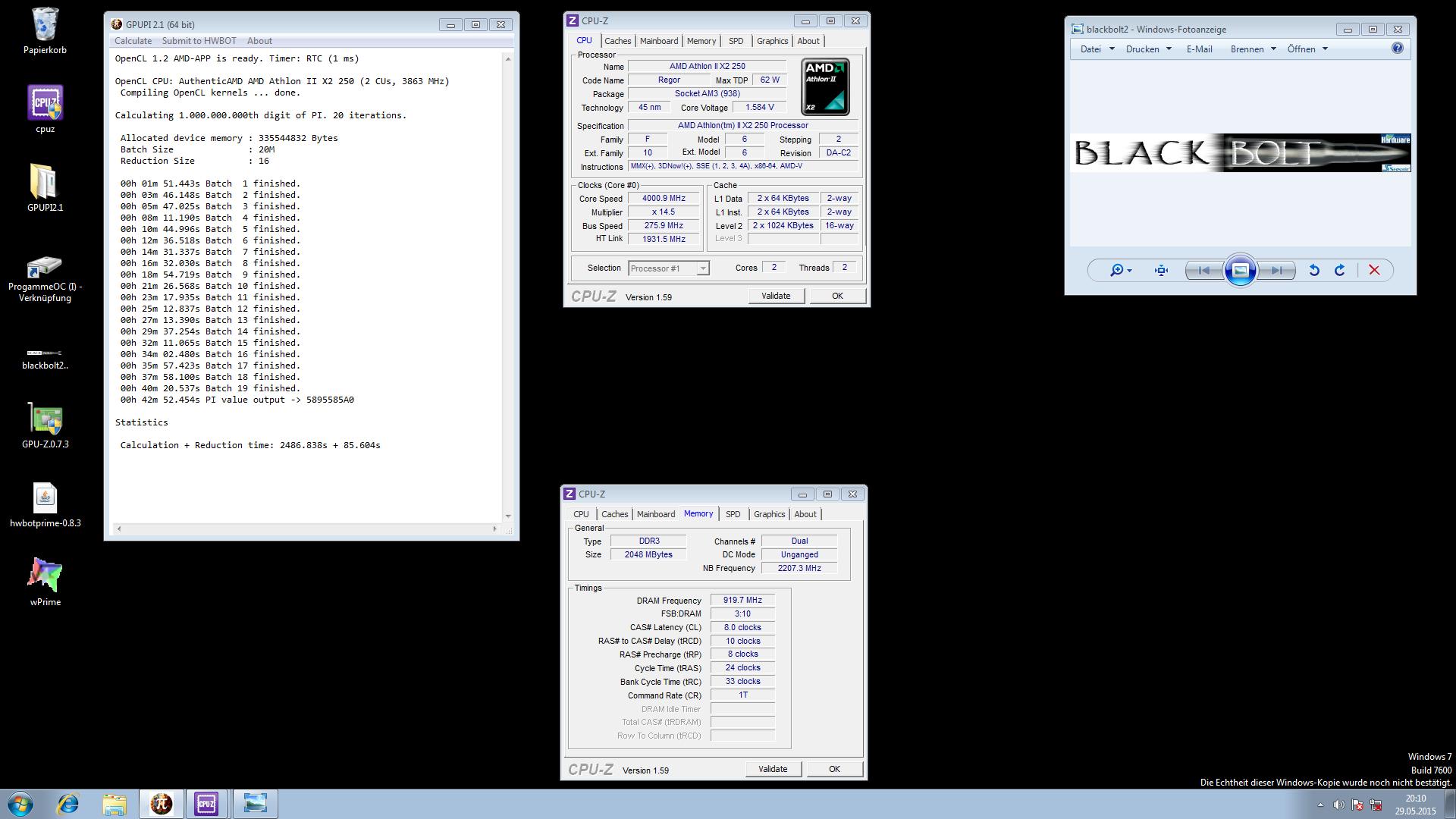1456x819 pixels.
Task: Click the Black Bolt image in photo viewer
Action: click(1241, 153)
